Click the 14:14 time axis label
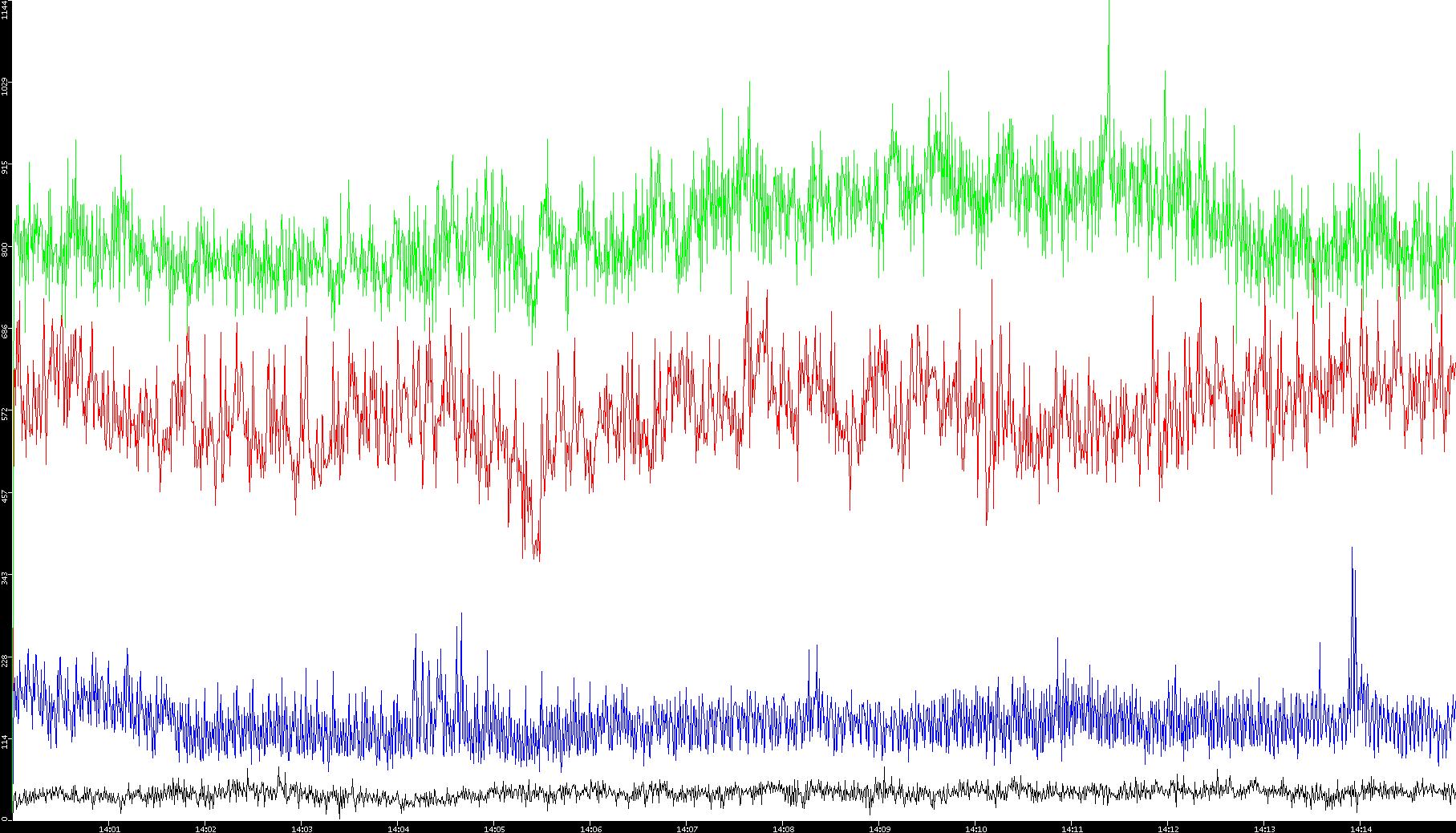This screenshot has height=833, width=1456. (x=1361, y=829)
